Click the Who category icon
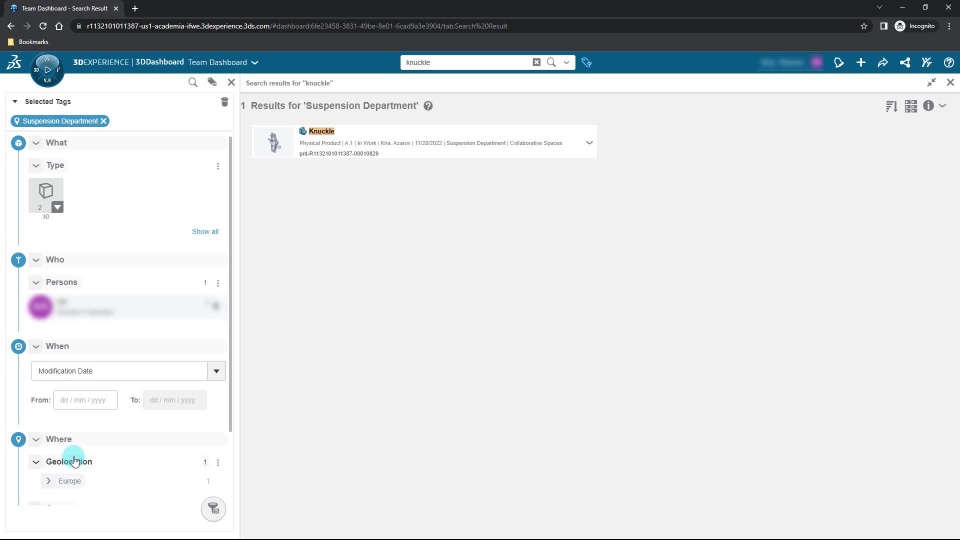This screenshot has width=960, height=540. (x=18, y=260)
